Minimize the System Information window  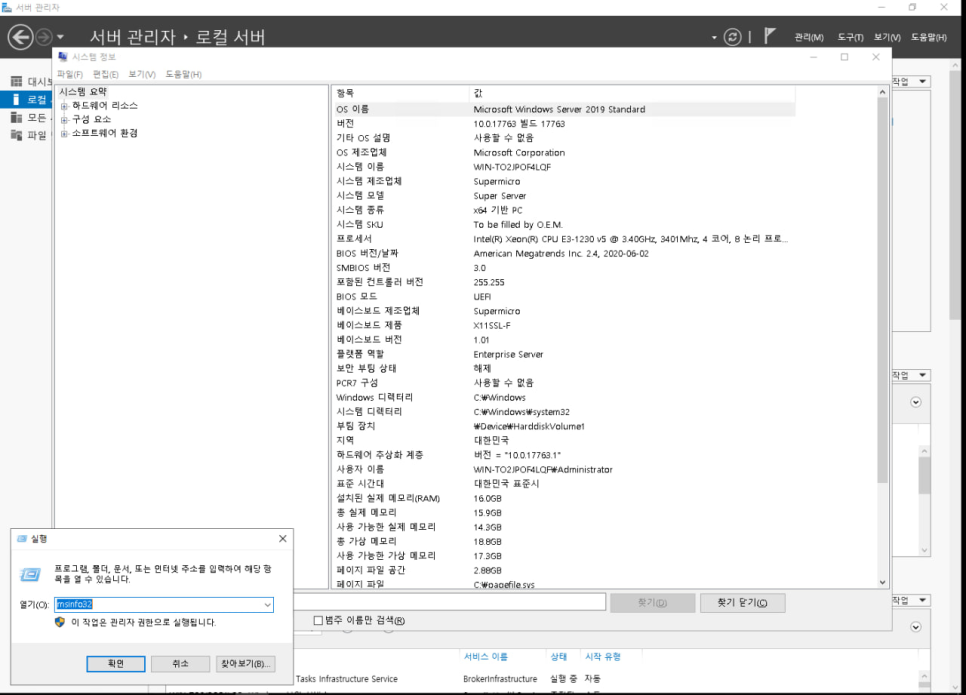tap(813, 57)
